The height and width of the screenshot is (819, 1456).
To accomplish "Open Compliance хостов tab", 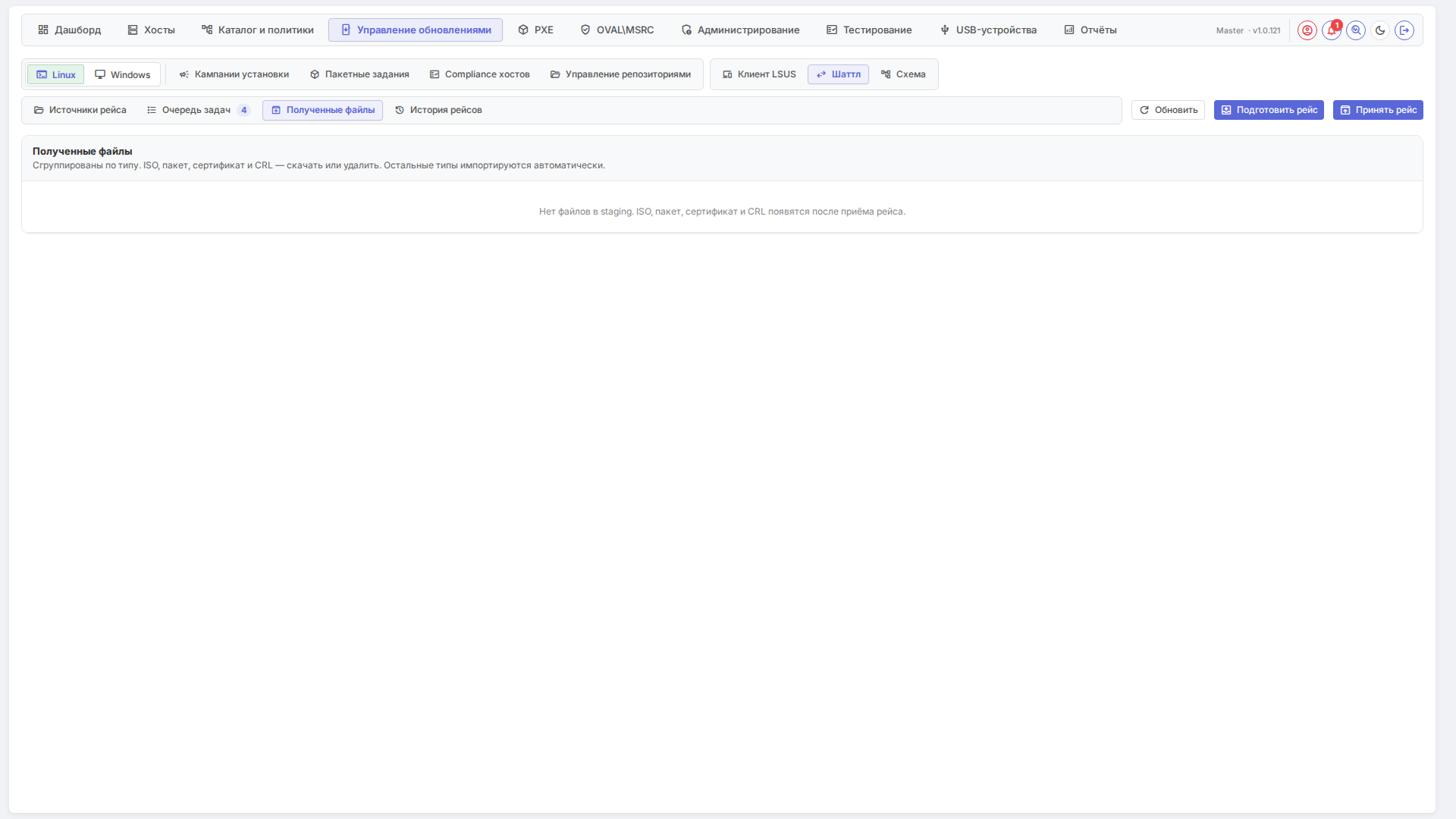I will (x=479, y=74).
